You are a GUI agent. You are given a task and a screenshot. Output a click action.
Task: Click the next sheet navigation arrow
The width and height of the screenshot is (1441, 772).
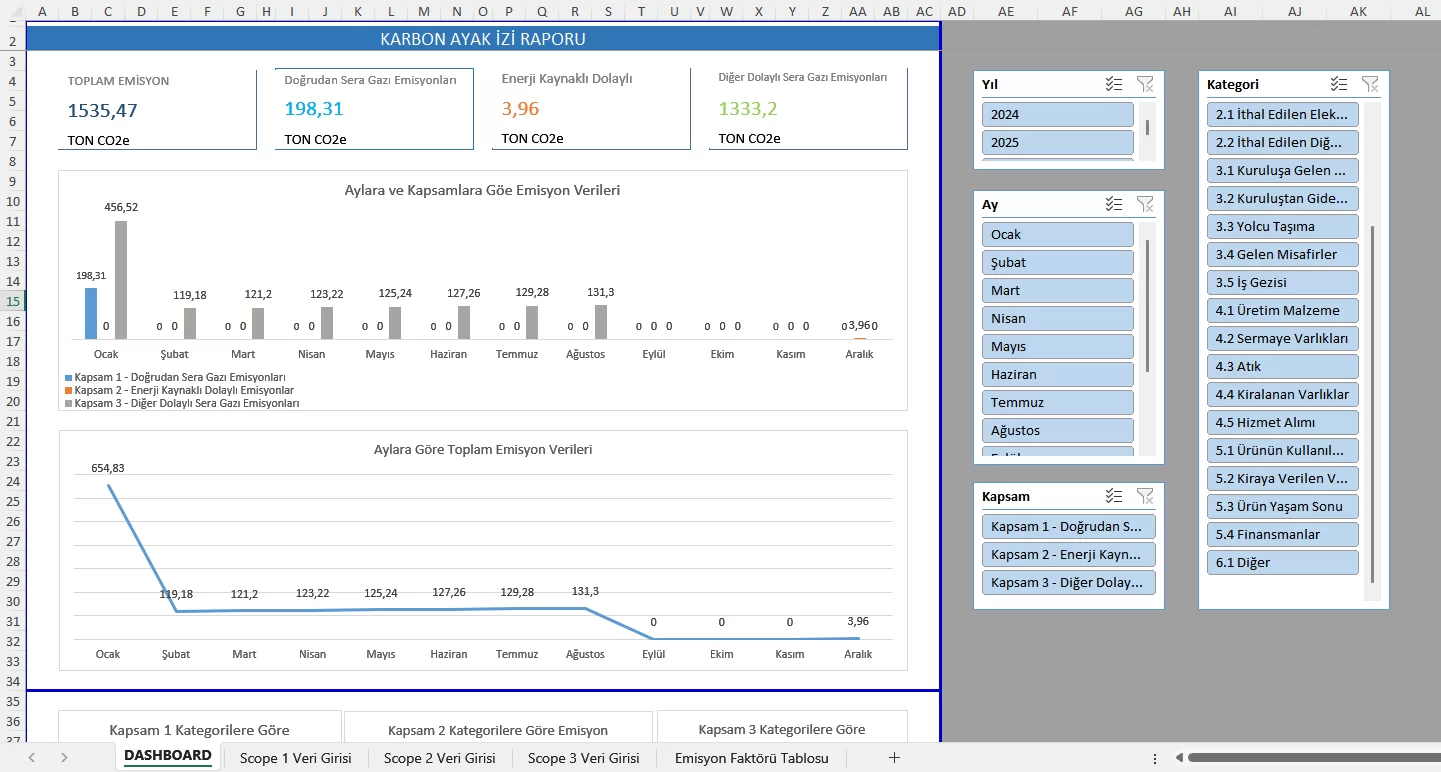click(64, 758)
